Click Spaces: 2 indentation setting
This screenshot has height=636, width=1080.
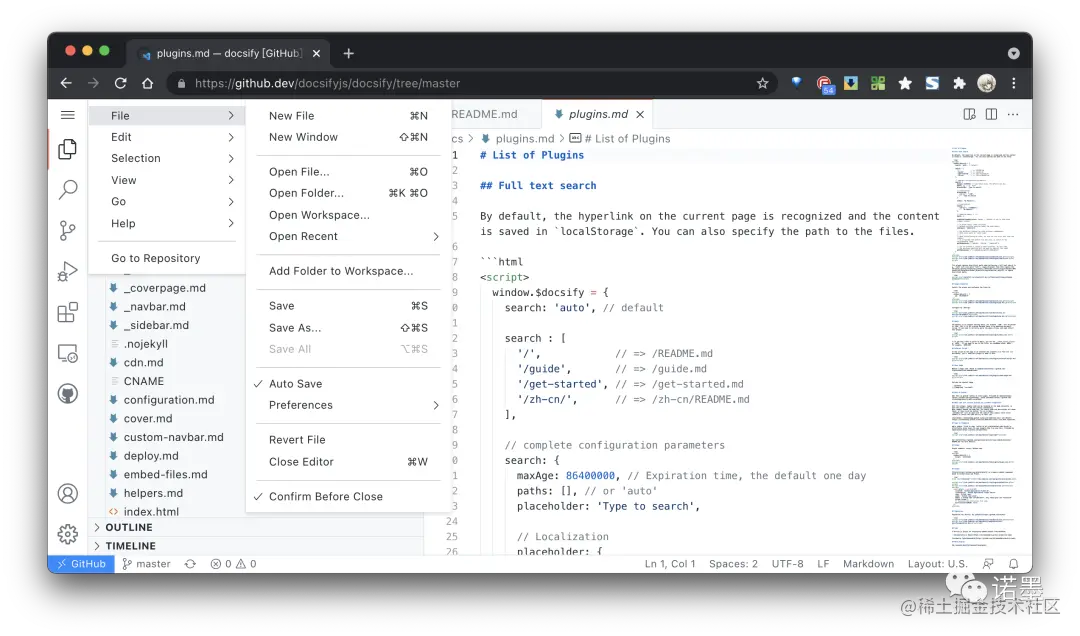click(733, 564)
